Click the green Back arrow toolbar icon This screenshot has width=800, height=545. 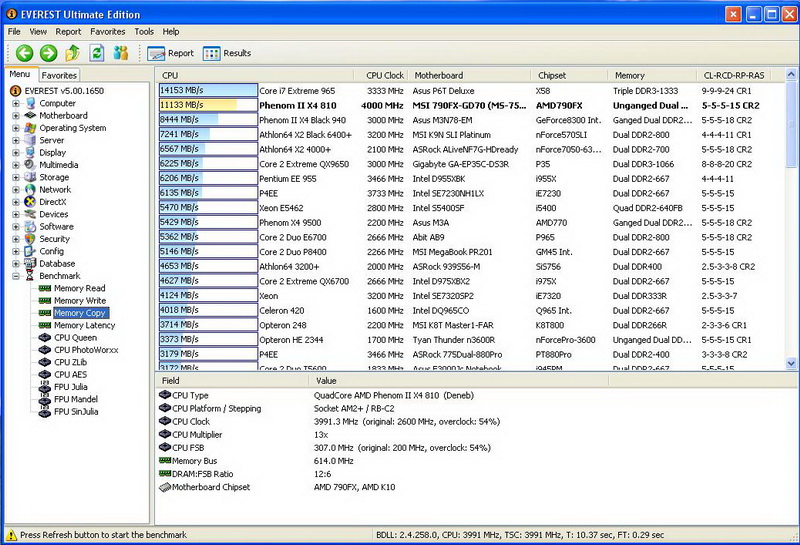(x=24, y=53)
